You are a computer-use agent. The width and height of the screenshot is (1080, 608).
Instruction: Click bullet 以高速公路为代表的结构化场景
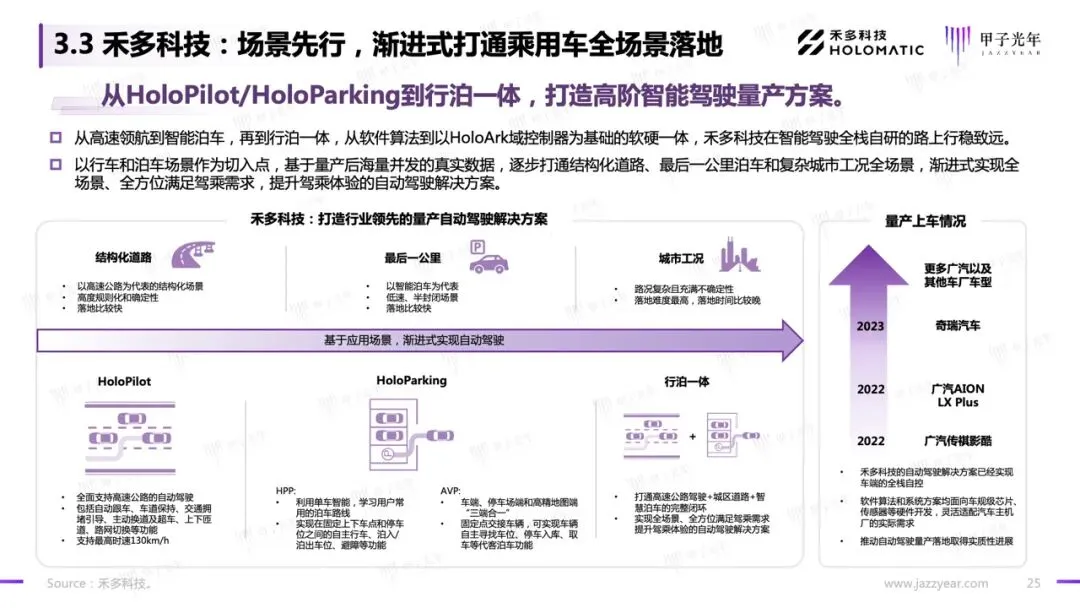tap(140, 286)
